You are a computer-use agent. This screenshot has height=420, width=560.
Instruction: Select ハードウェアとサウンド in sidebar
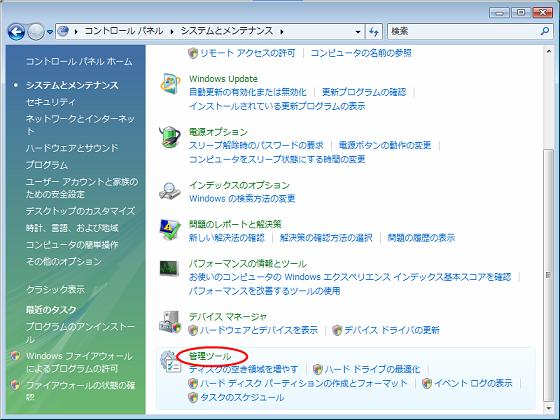72,148
